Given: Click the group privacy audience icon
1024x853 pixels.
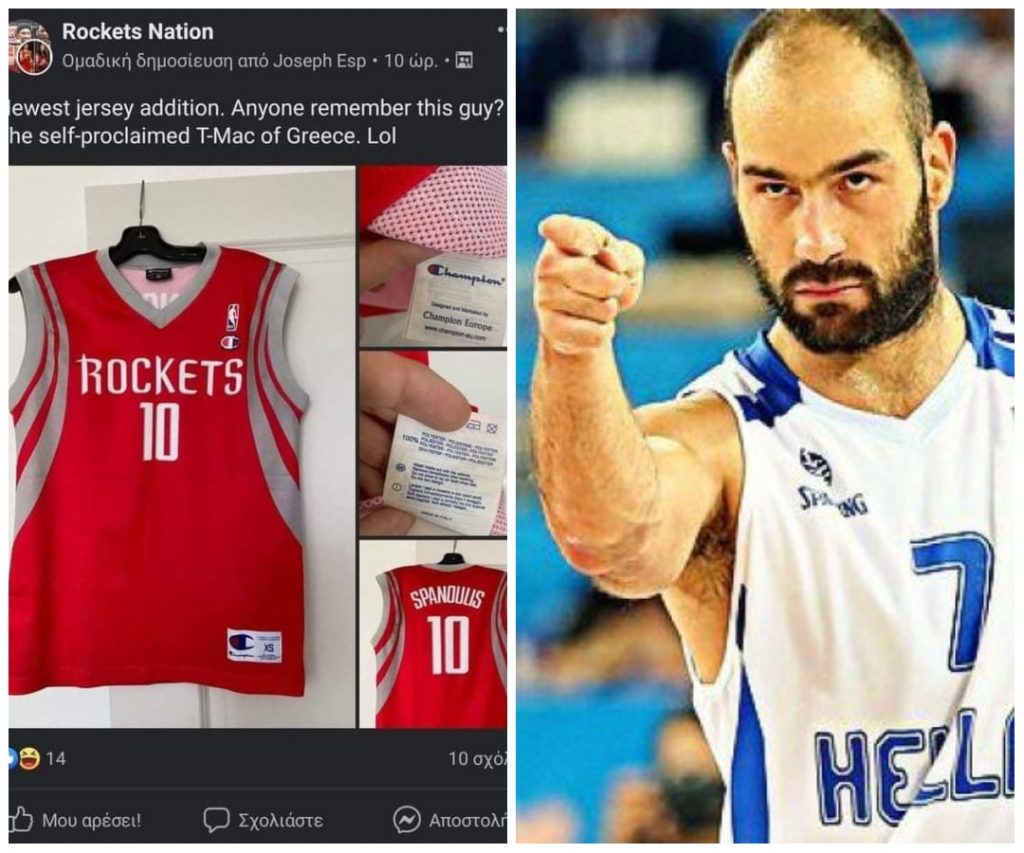Looking at the screenshot, I should coord(464,61).
